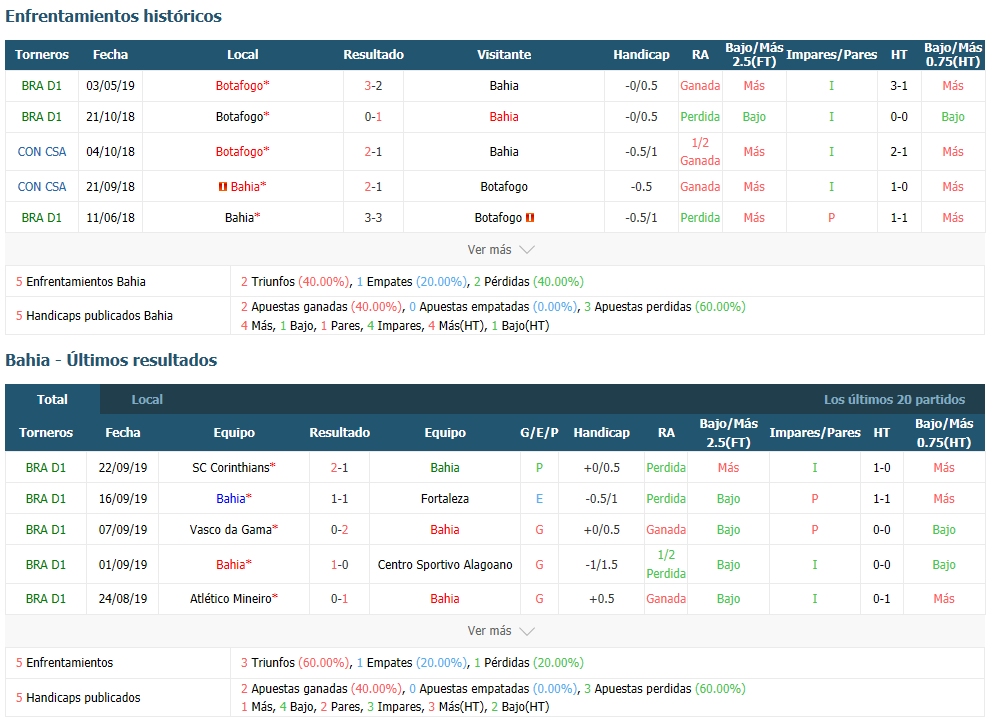Click the Bahia - Últimos resultados heading
The width and height of the screenshot is (989, 727).
click(x=111, y=360)
